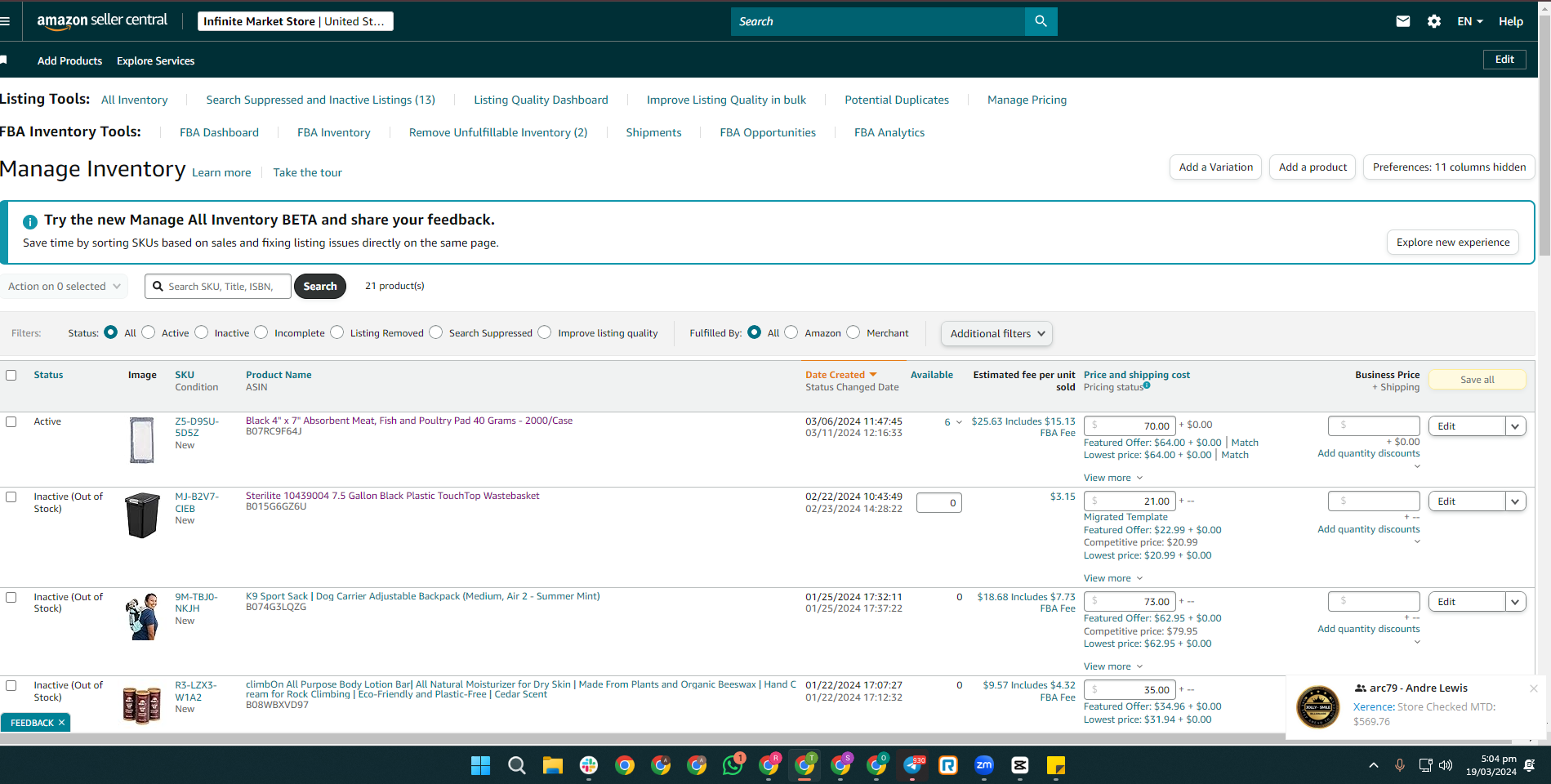
Task: Open Windows Start menu
Action: click(480, 765)
